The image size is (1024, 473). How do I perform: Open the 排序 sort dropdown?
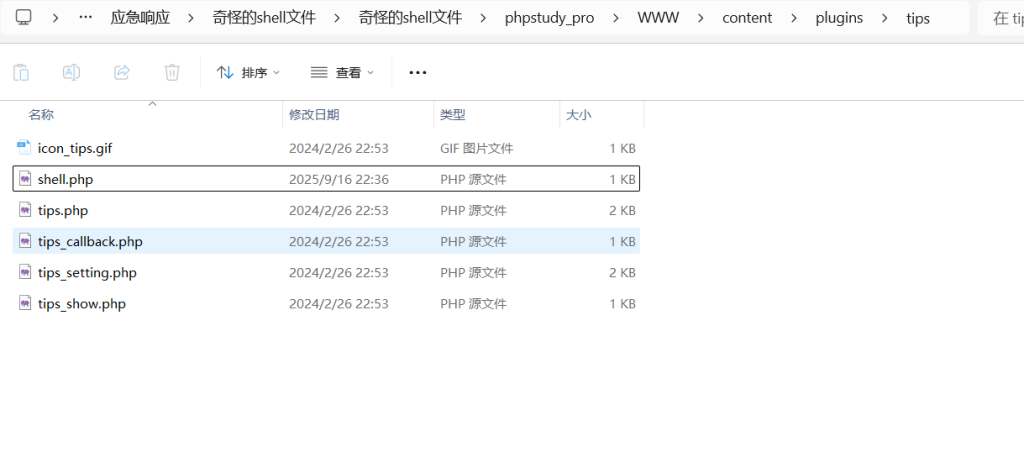coord(248,72)
